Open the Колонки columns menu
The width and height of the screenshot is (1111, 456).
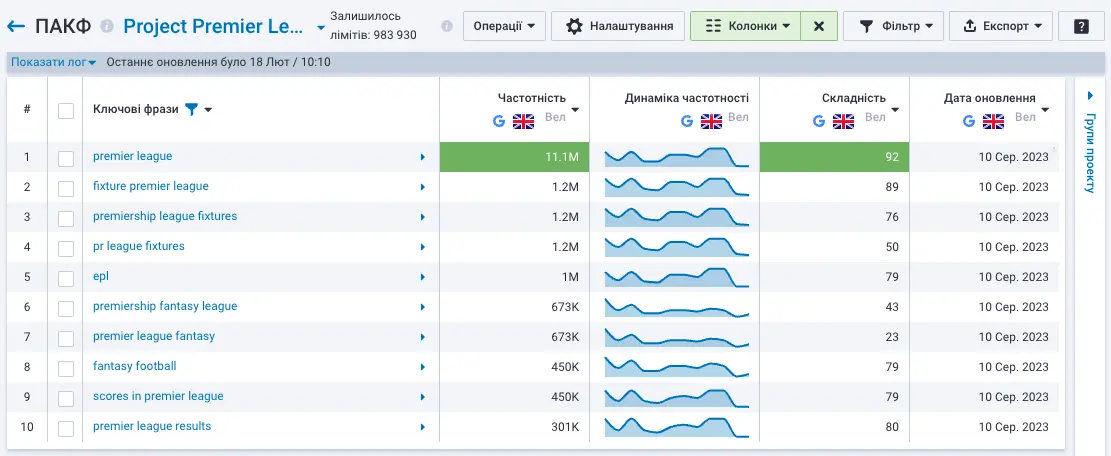point(747,26)
